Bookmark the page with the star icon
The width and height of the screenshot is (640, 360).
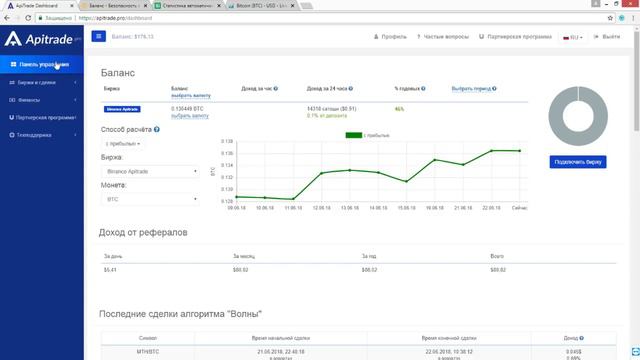(610, 18)
